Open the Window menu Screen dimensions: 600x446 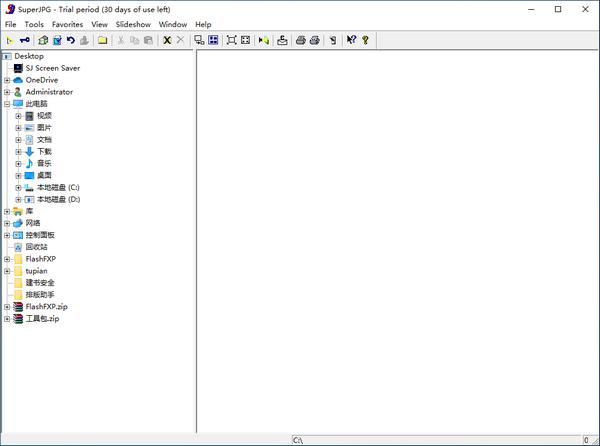173,24
